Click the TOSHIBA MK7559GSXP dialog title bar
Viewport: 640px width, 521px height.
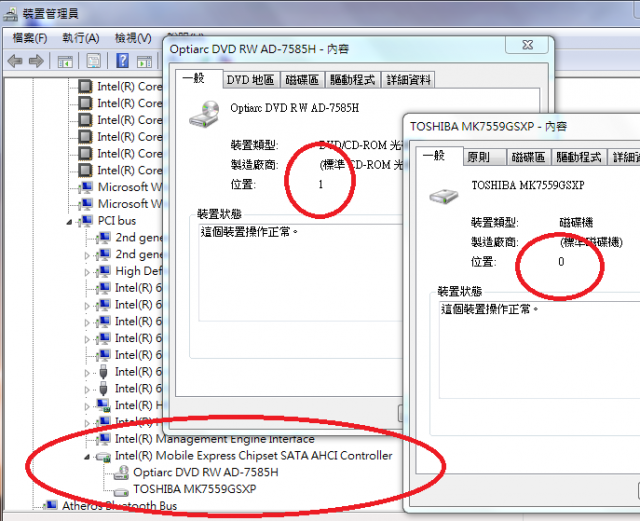489,127
